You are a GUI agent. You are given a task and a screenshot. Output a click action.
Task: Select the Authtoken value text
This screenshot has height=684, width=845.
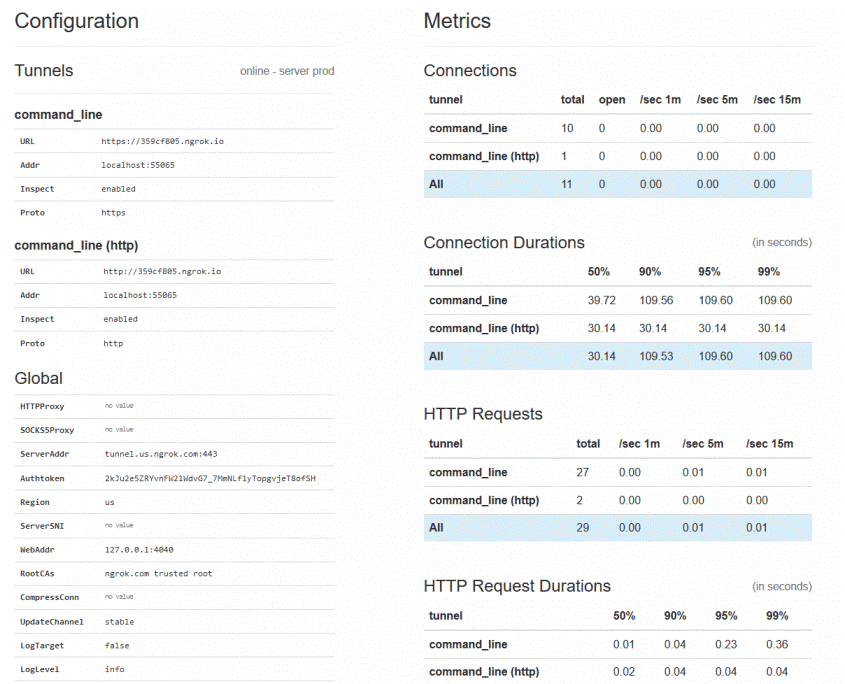point(210,478)
